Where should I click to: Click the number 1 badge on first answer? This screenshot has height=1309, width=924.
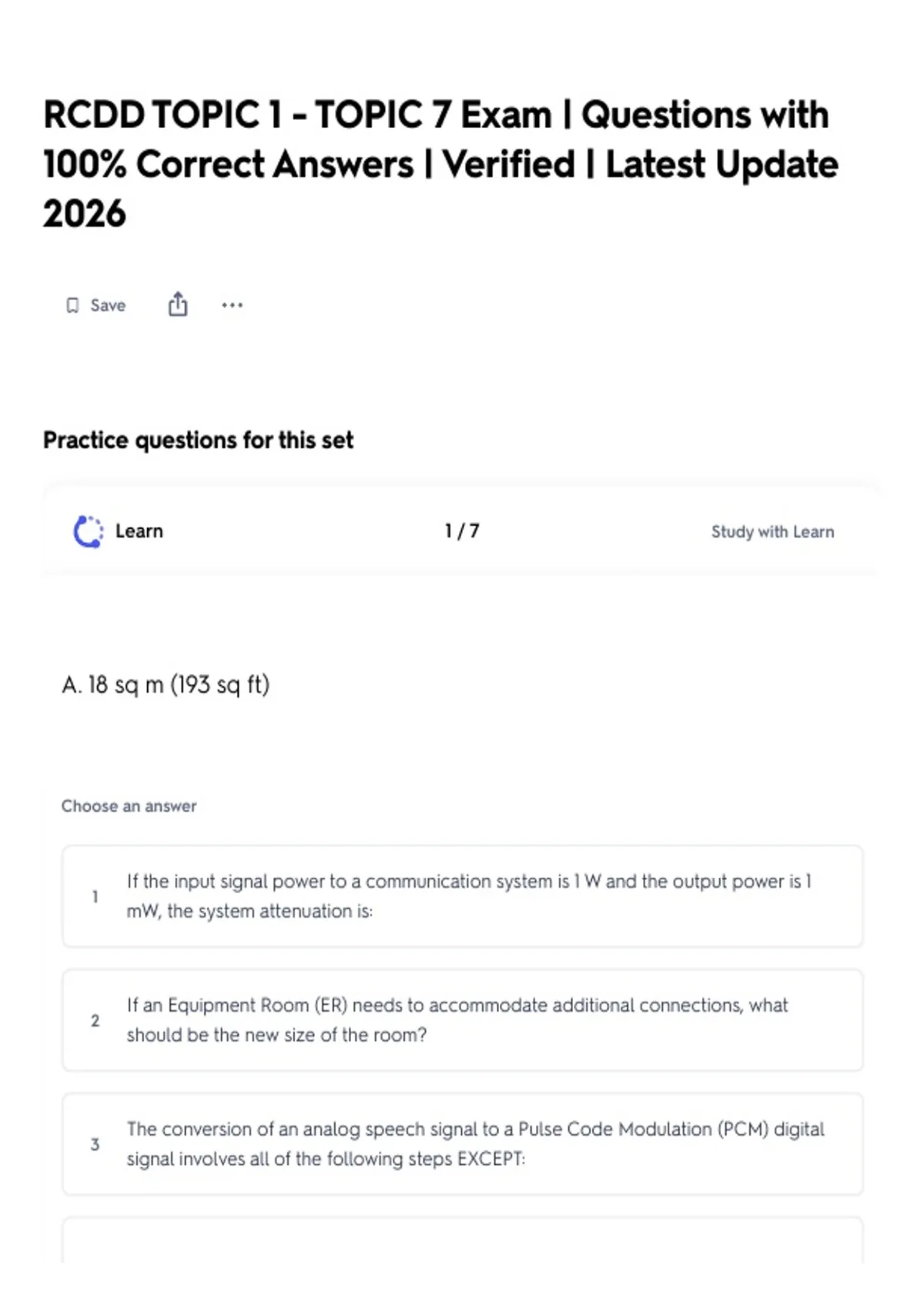pyautogui.click(x=95, y=897)
